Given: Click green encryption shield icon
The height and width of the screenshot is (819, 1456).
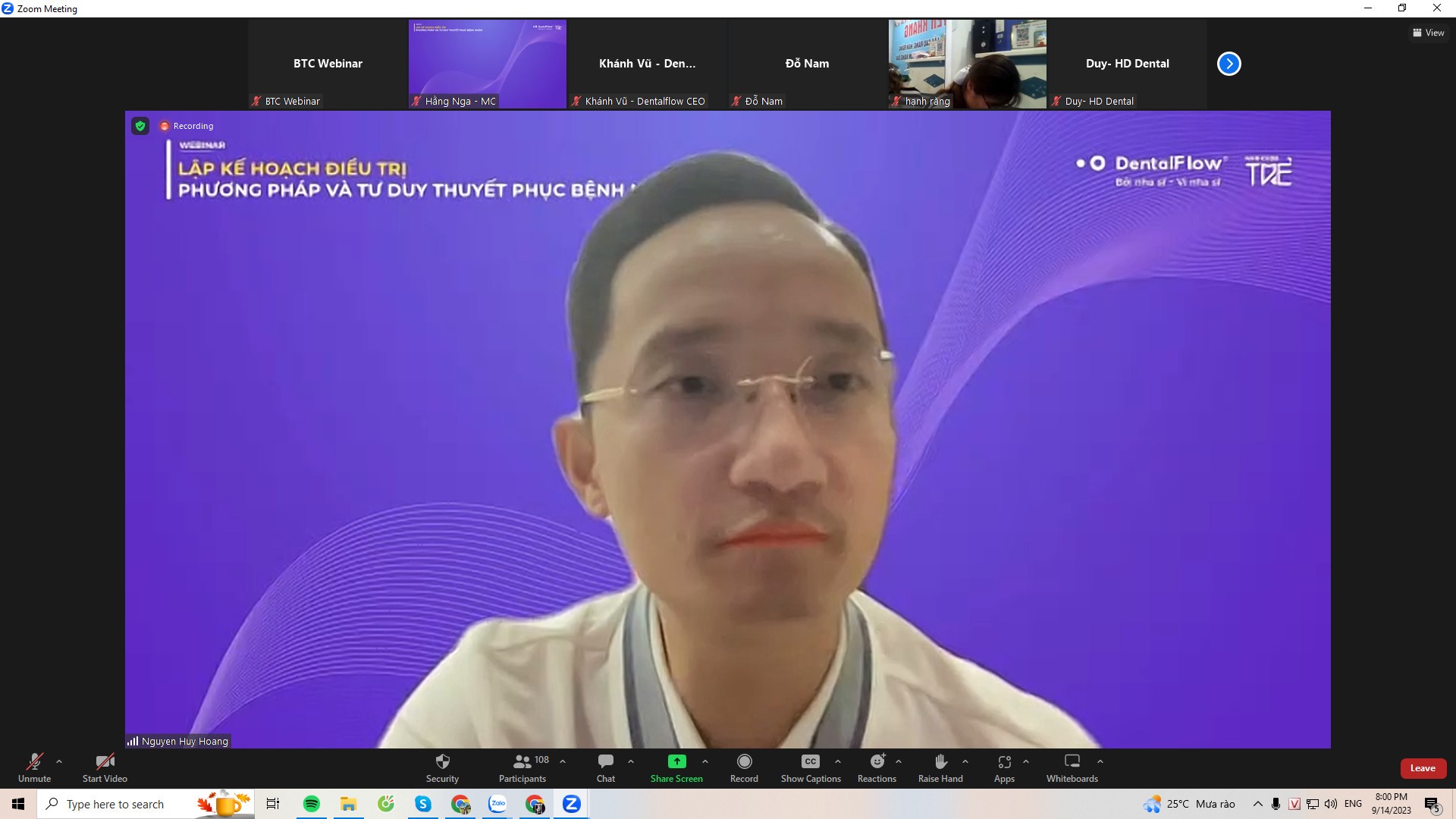Looking at the screenshot, I should tap(140, 126).
